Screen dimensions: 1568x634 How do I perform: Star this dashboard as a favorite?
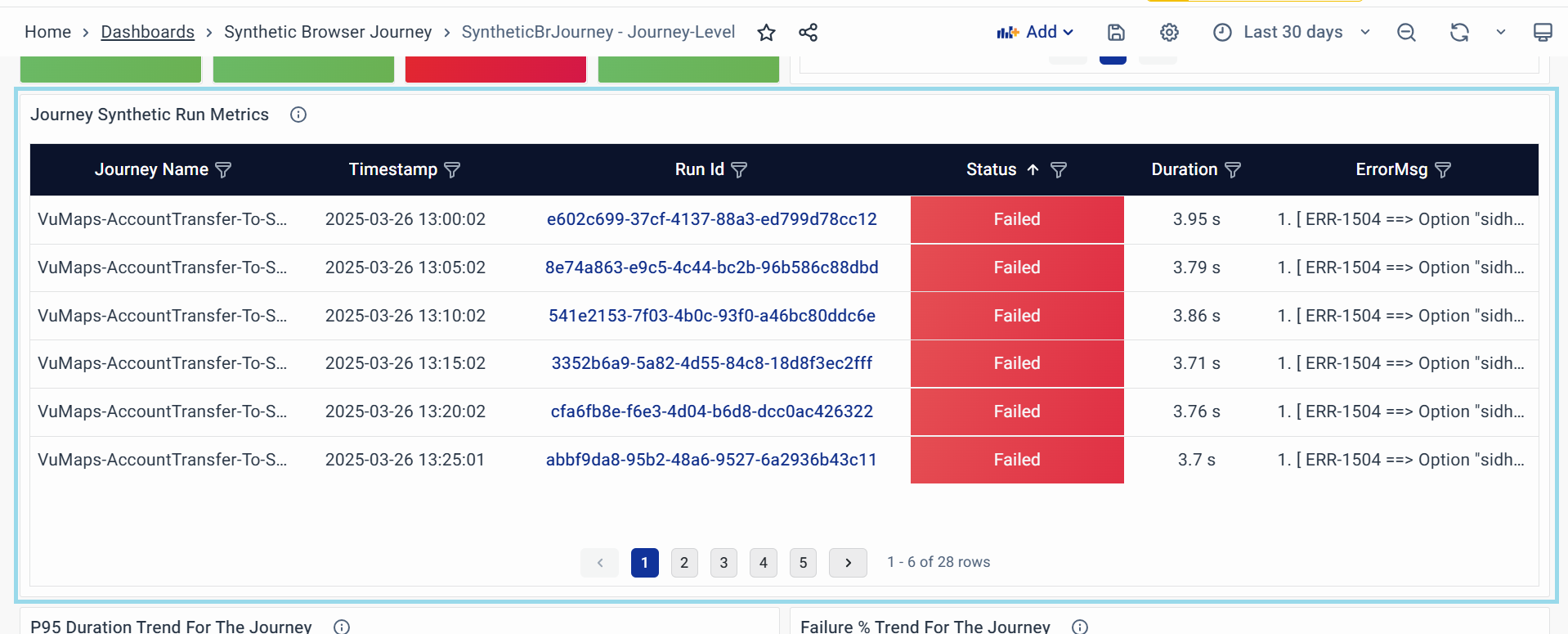pos(766,33)
